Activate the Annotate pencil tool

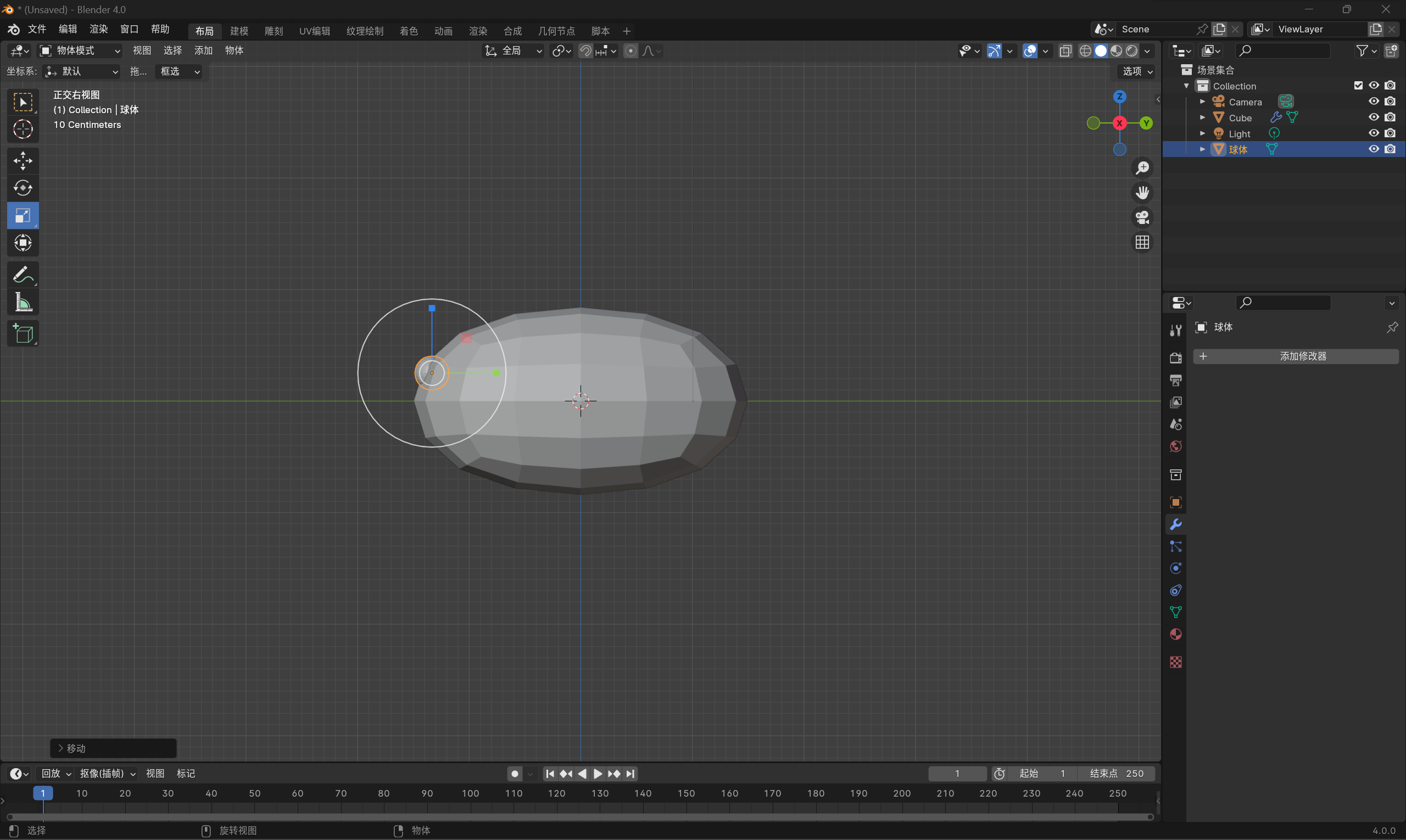[x=23, y=276]
